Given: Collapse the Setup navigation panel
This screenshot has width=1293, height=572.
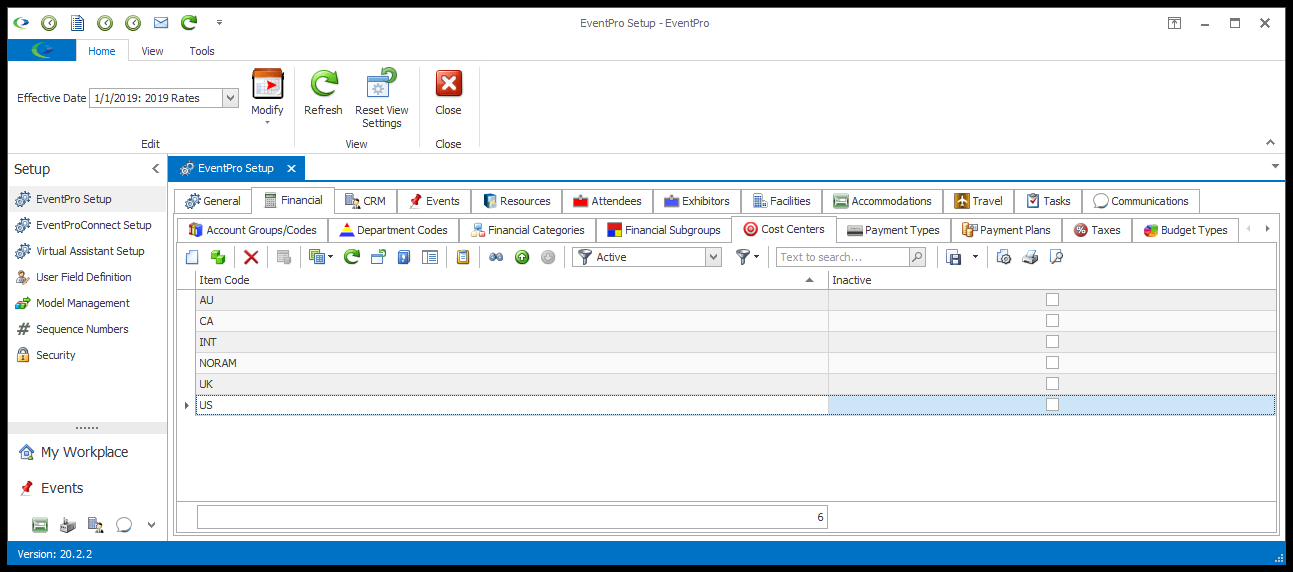Looking at the screenshot, I should (155, 169).
